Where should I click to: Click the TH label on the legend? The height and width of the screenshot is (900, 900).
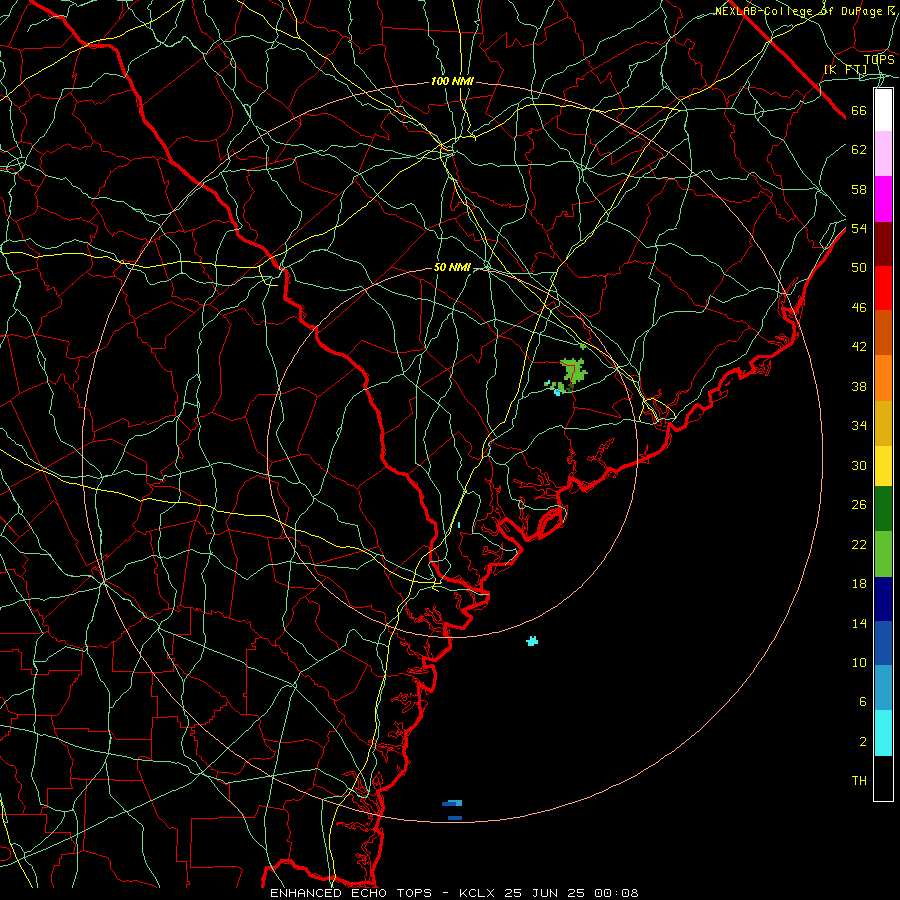click(x=859, y=781)
